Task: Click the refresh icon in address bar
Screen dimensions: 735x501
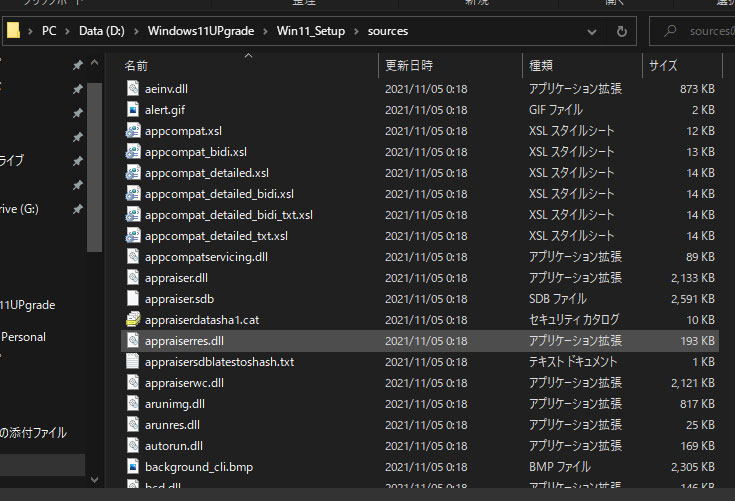Action: point(622,31)
